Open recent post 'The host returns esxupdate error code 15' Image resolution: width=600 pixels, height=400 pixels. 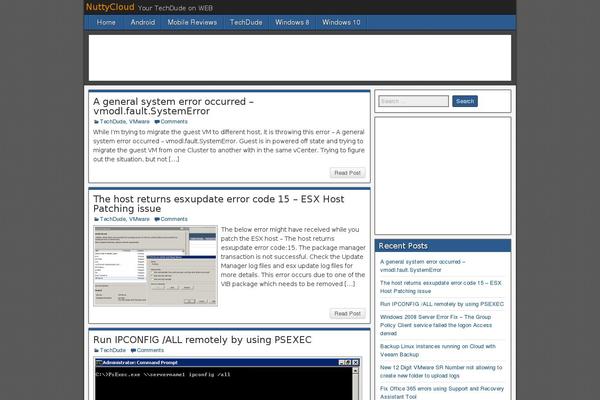[x=441, y=287]
